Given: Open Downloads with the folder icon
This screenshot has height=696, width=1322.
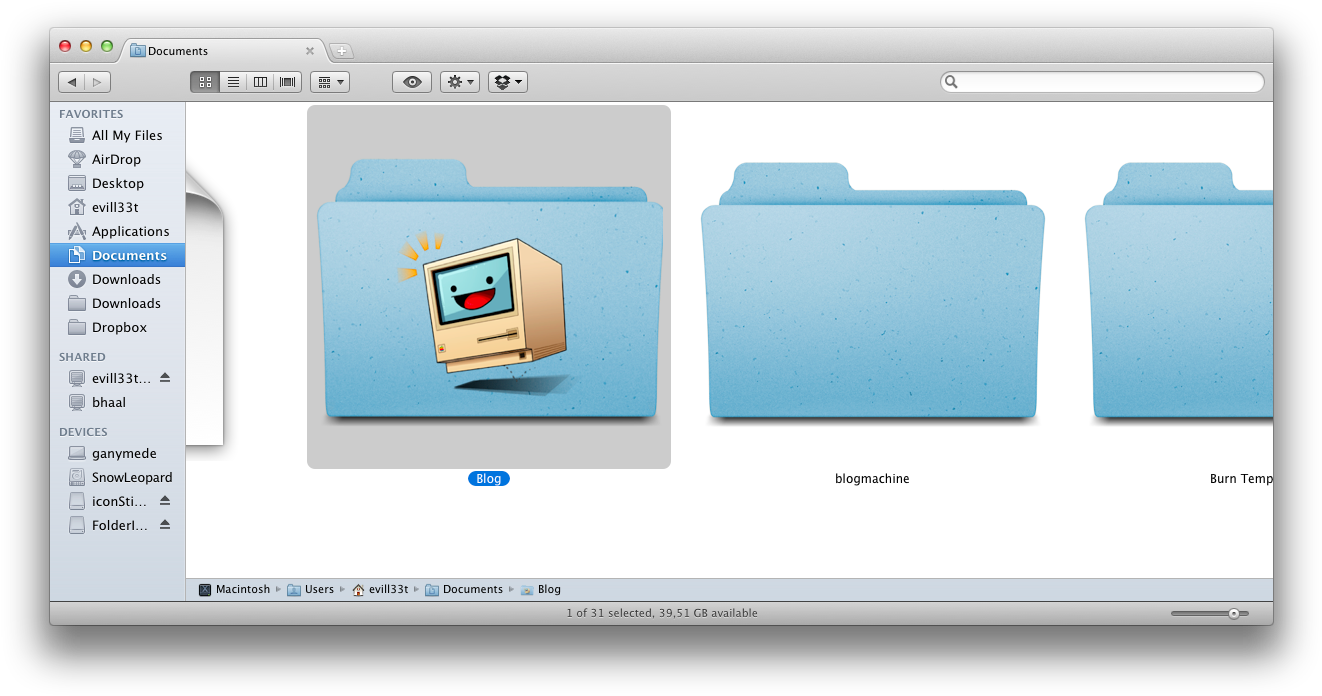Looking at the screenshot, I should [117, 303].
